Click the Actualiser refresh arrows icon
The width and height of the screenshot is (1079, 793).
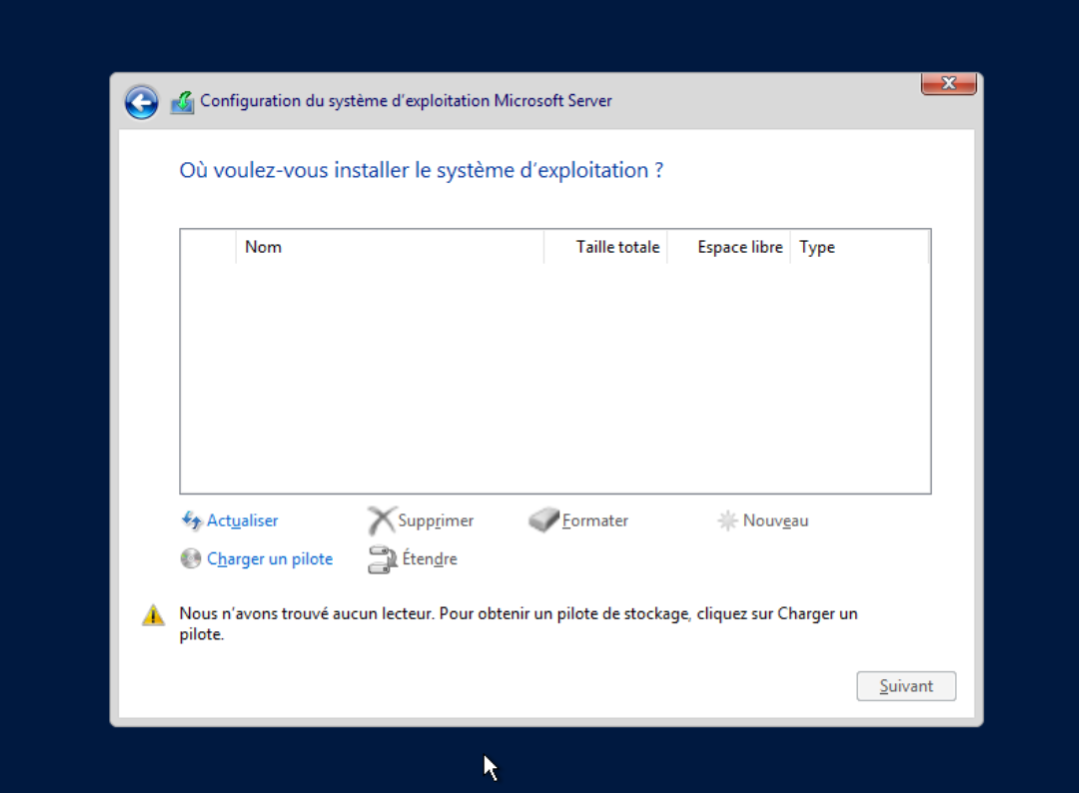point(191,520)
